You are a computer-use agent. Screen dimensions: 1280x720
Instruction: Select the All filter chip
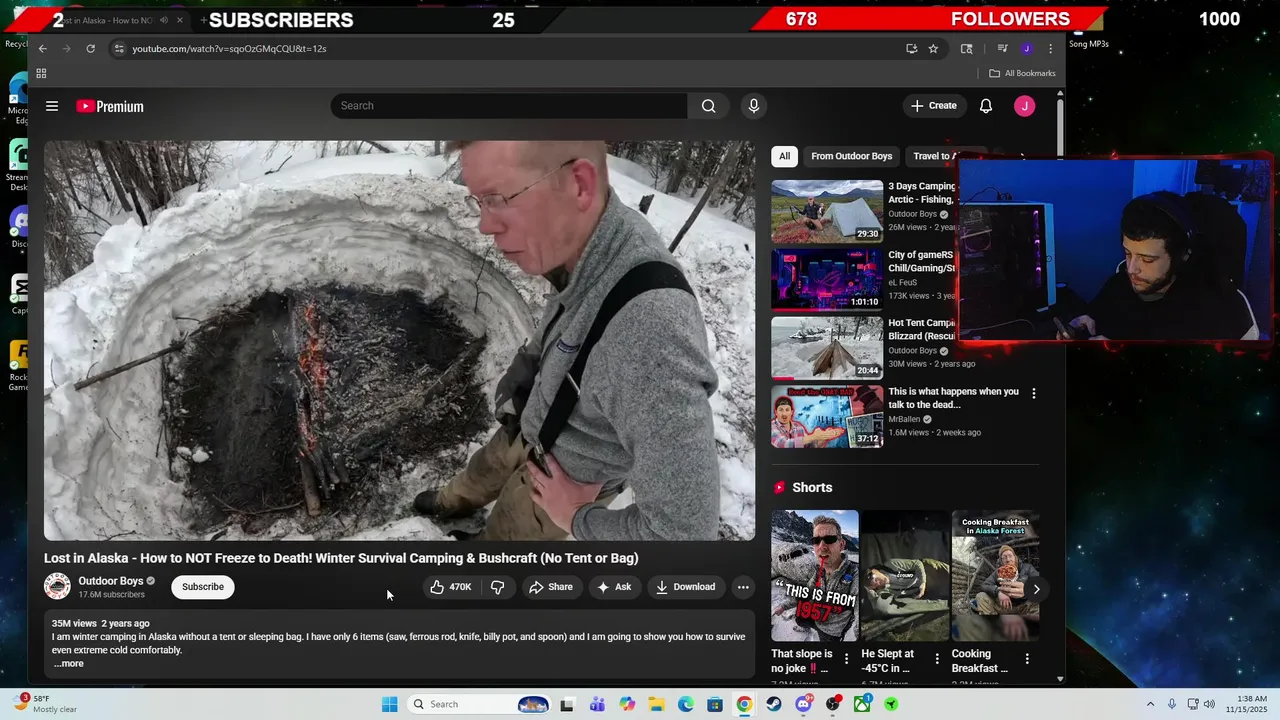[x=784, y=156]
